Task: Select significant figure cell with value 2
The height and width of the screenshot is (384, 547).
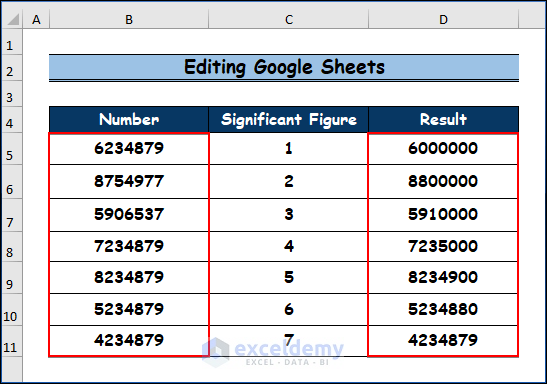Action: (289, 182)
